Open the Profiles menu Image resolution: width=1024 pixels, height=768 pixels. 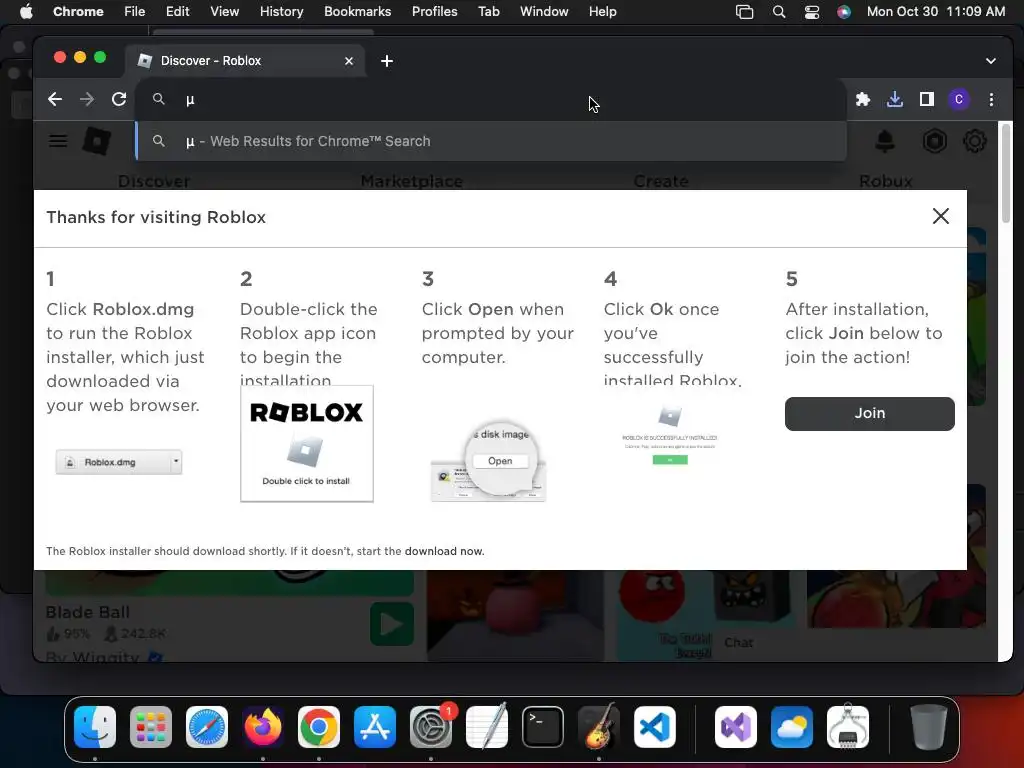pyautogui.click(x=434, y=12)
